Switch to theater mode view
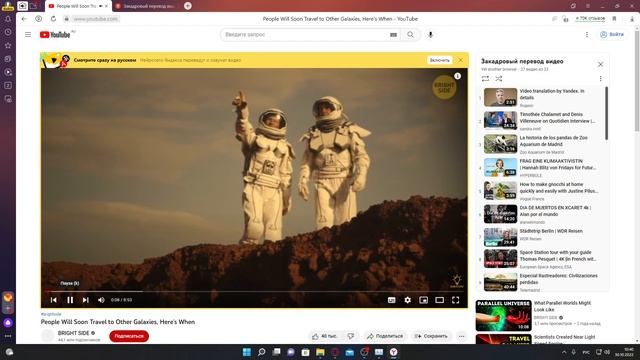The image size is (640, 360). (440, 300)
